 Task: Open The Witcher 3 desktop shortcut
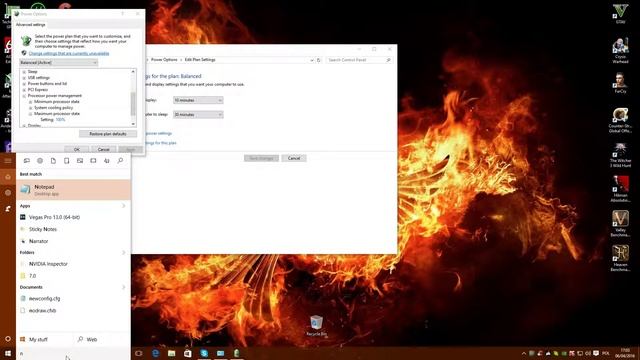[620, 155]
